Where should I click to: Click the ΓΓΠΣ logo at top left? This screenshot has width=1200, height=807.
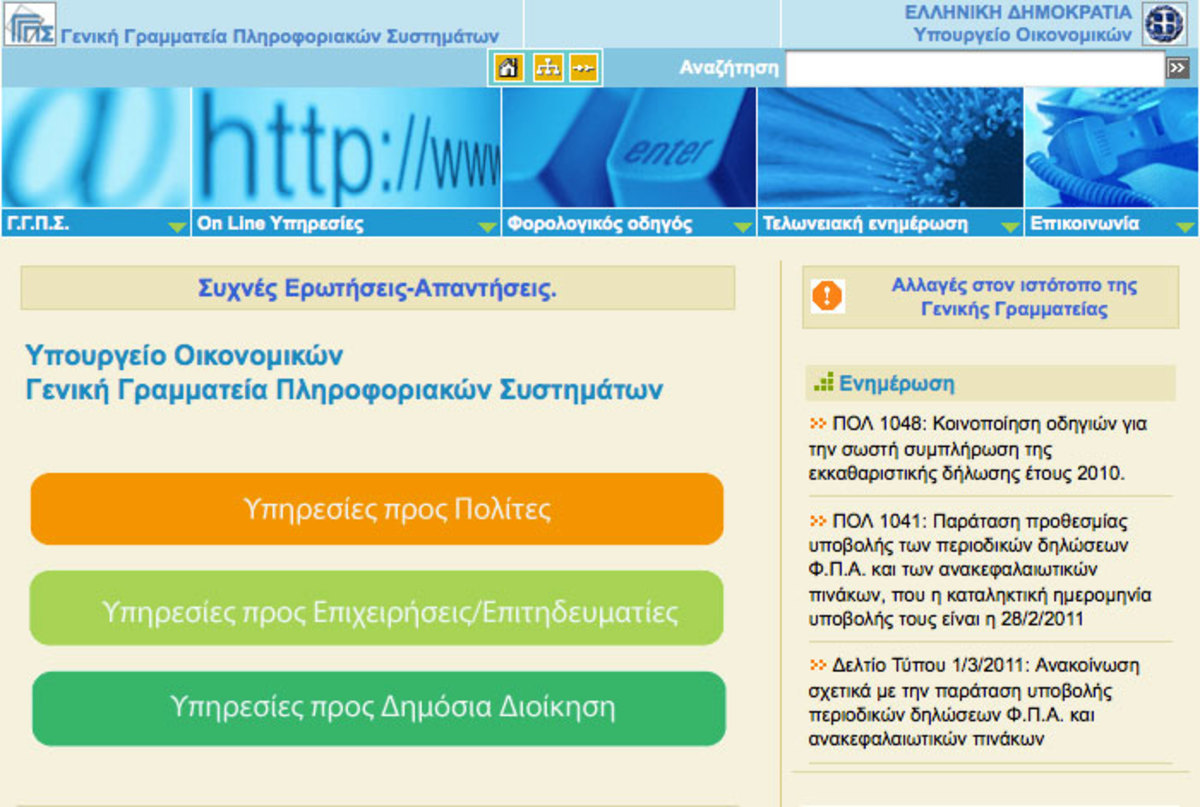30,24
